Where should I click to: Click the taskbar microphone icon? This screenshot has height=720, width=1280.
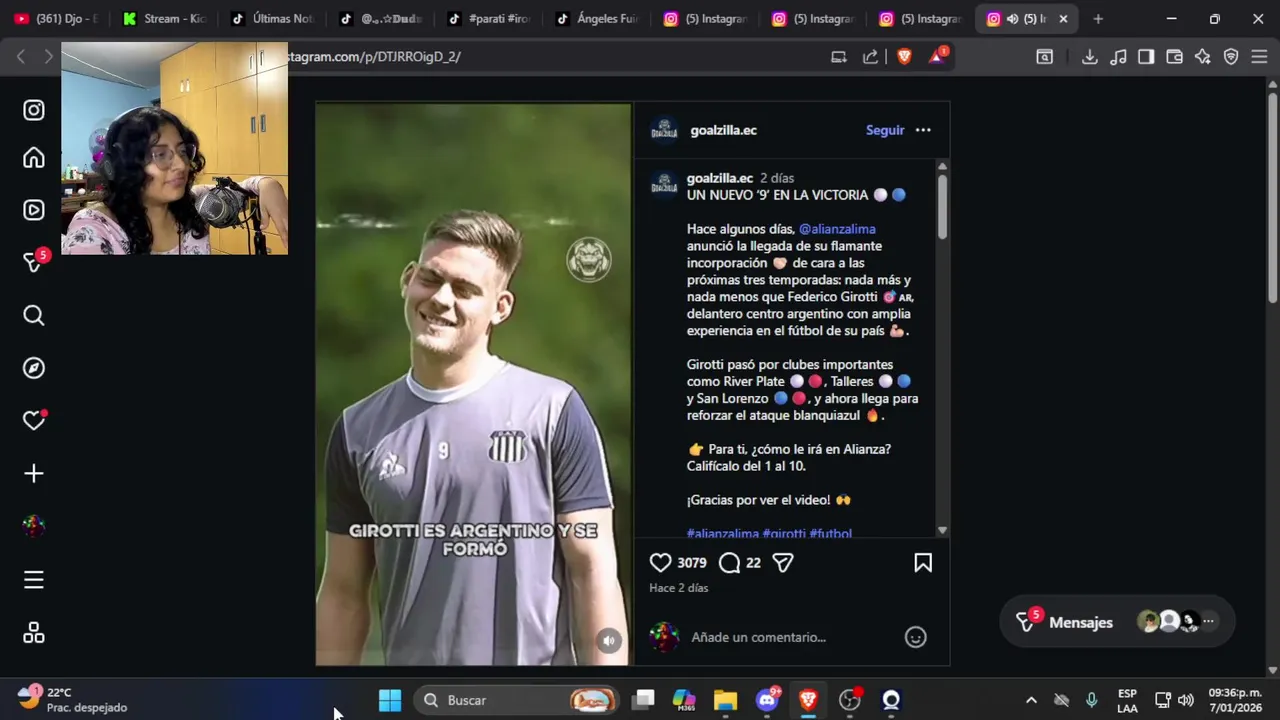[1091, 700]
